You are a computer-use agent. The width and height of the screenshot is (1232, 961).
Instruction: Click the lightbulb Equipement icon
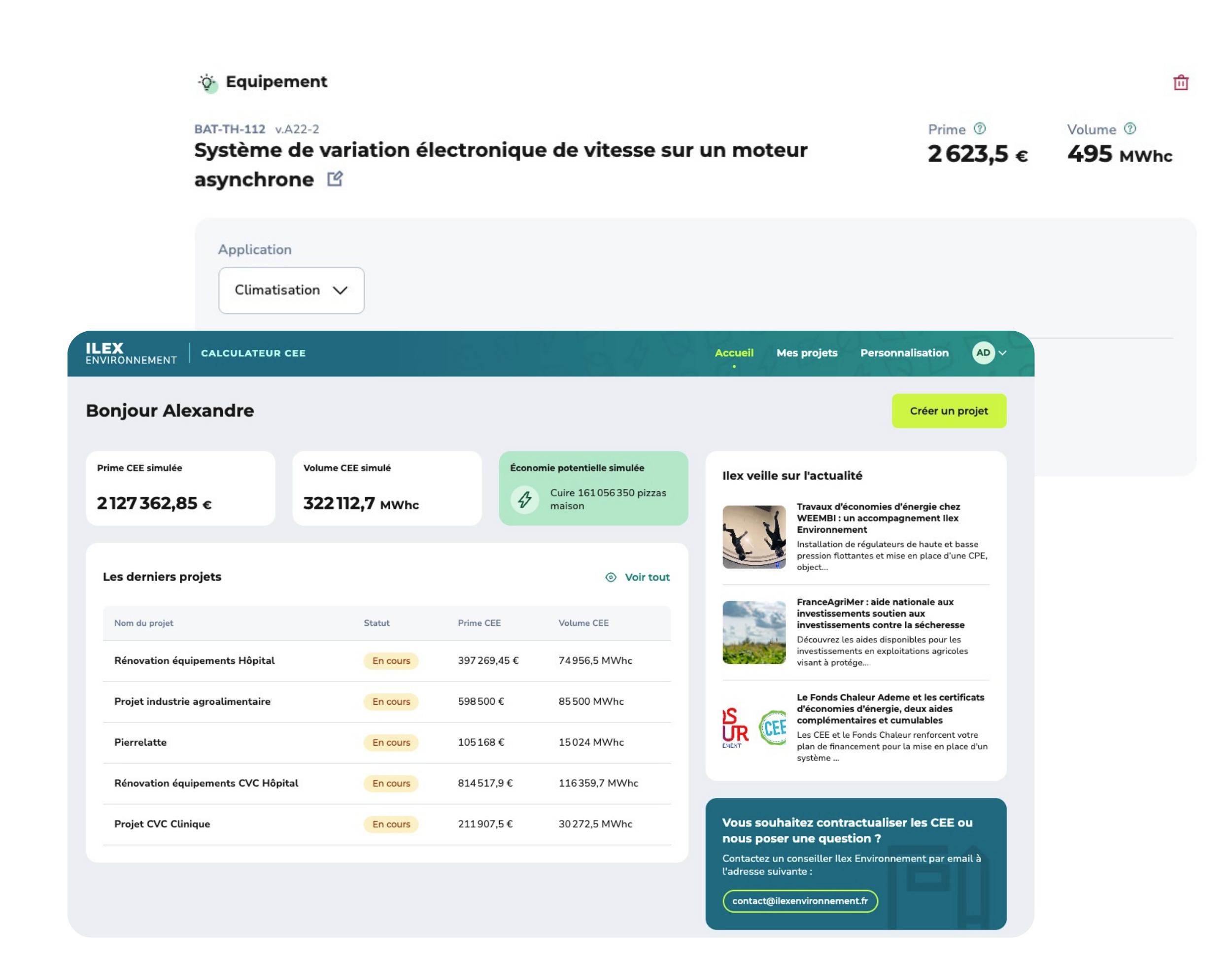pyautogui.click(x=207, y=83)
